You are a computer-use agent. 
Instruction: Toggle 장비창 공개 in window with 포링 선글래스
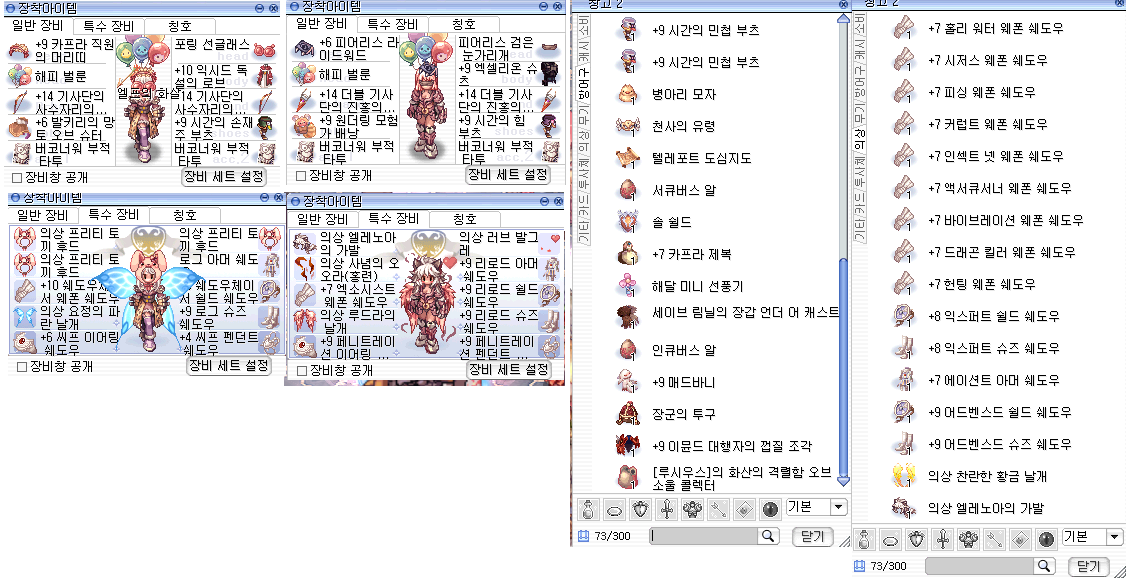(x=18, y=177)
